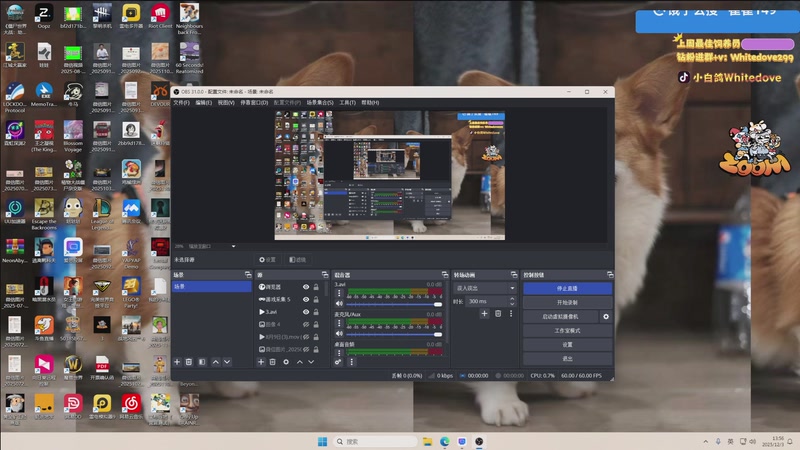Click the volume slider for 3.avi
The width and height of the screenshot is (800, 450).
[x=394, y=304]
